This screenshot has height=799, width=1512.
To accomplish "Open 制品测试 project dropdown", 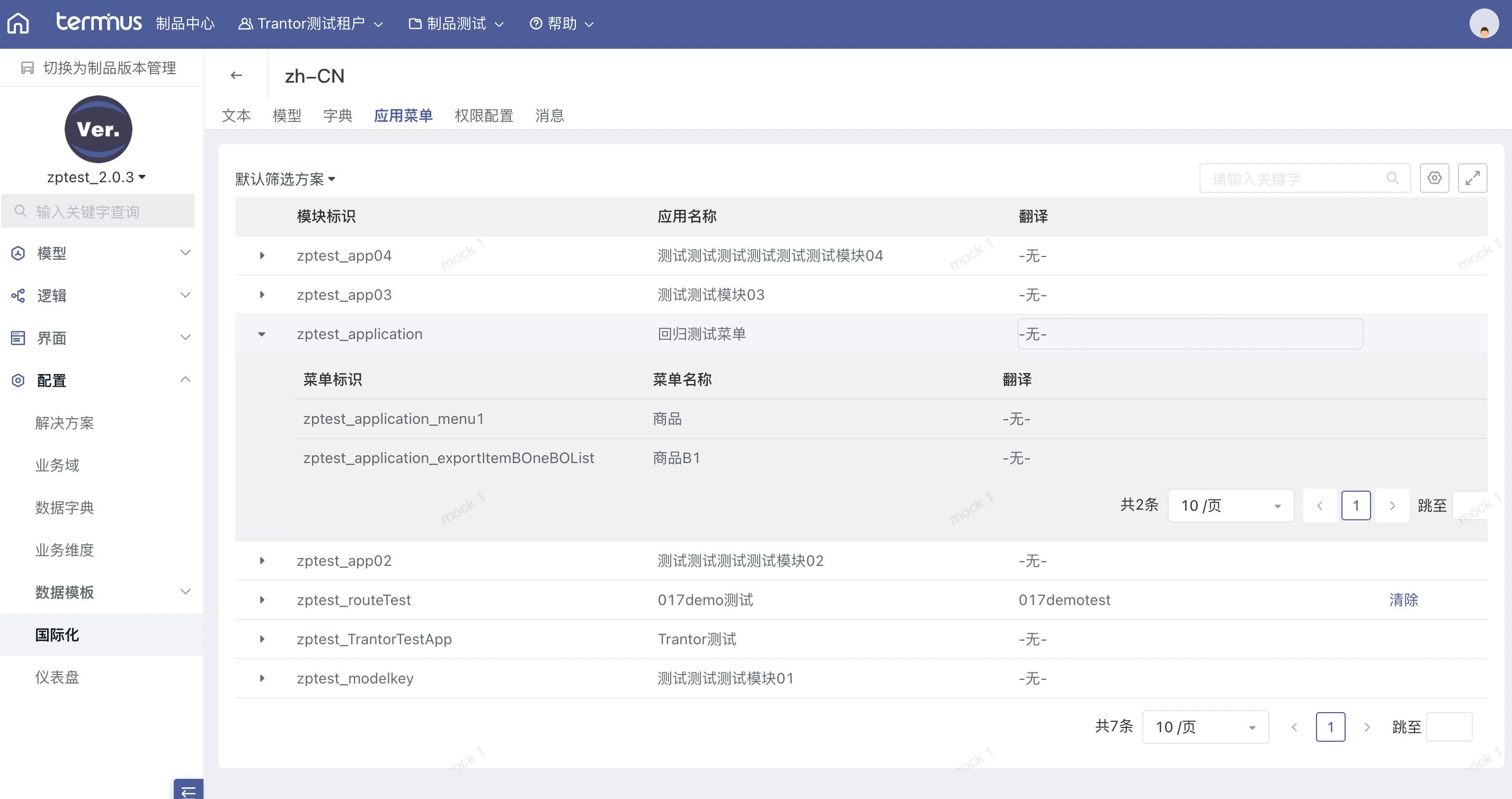I will coord(456,23).
